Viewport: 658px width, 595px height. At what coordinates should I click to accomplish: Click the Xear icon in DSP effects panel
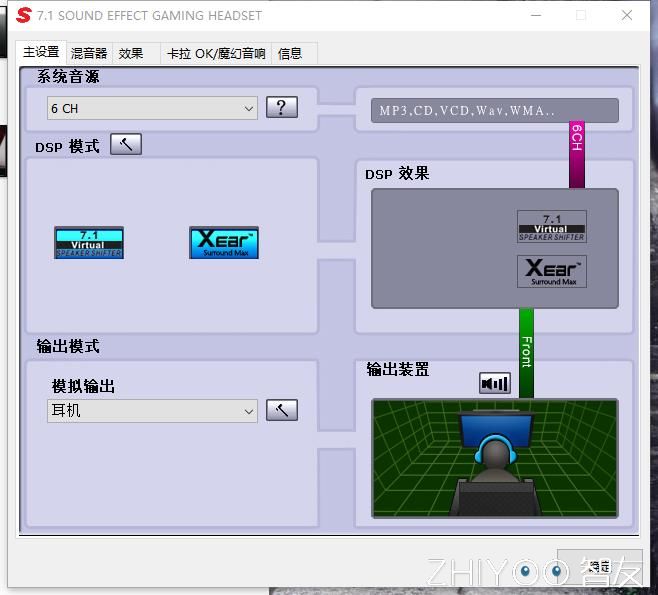click(551, 272)
